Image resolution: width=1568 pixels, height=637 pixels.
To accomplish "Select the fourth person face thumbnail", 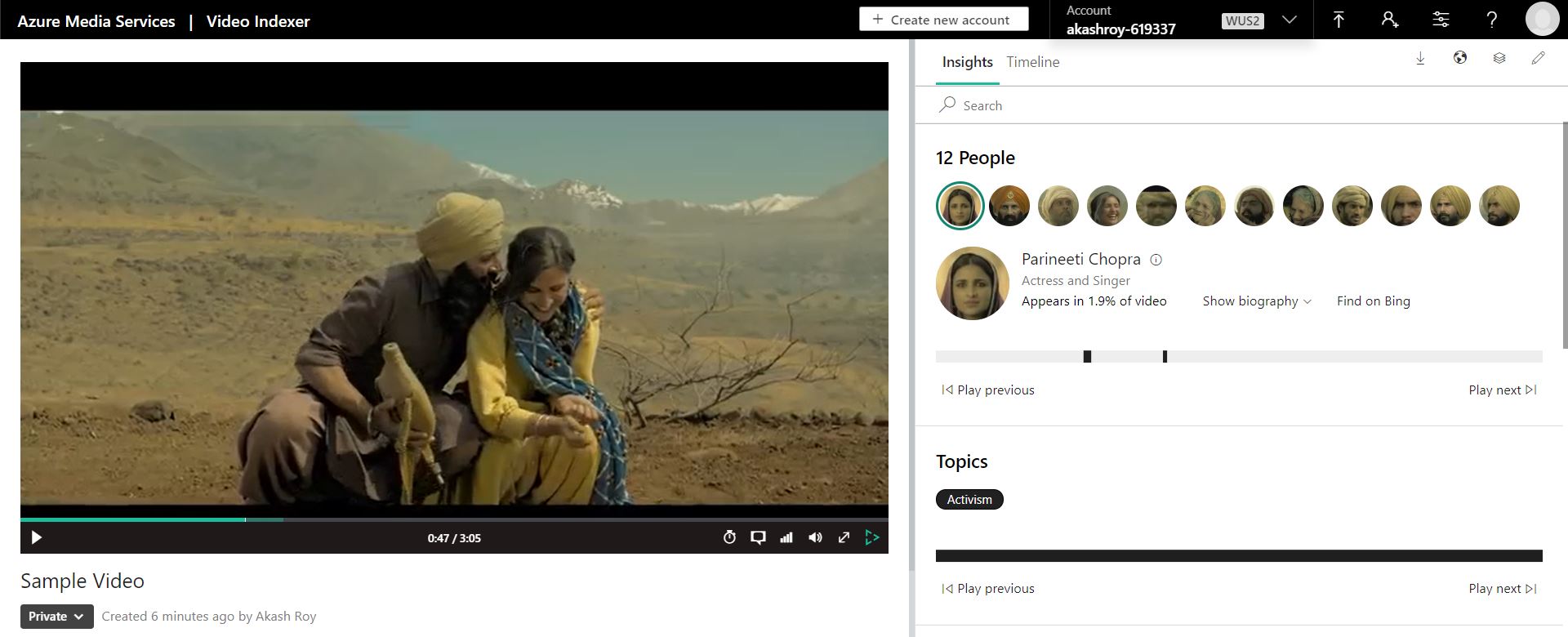I will click(1107, 206).
